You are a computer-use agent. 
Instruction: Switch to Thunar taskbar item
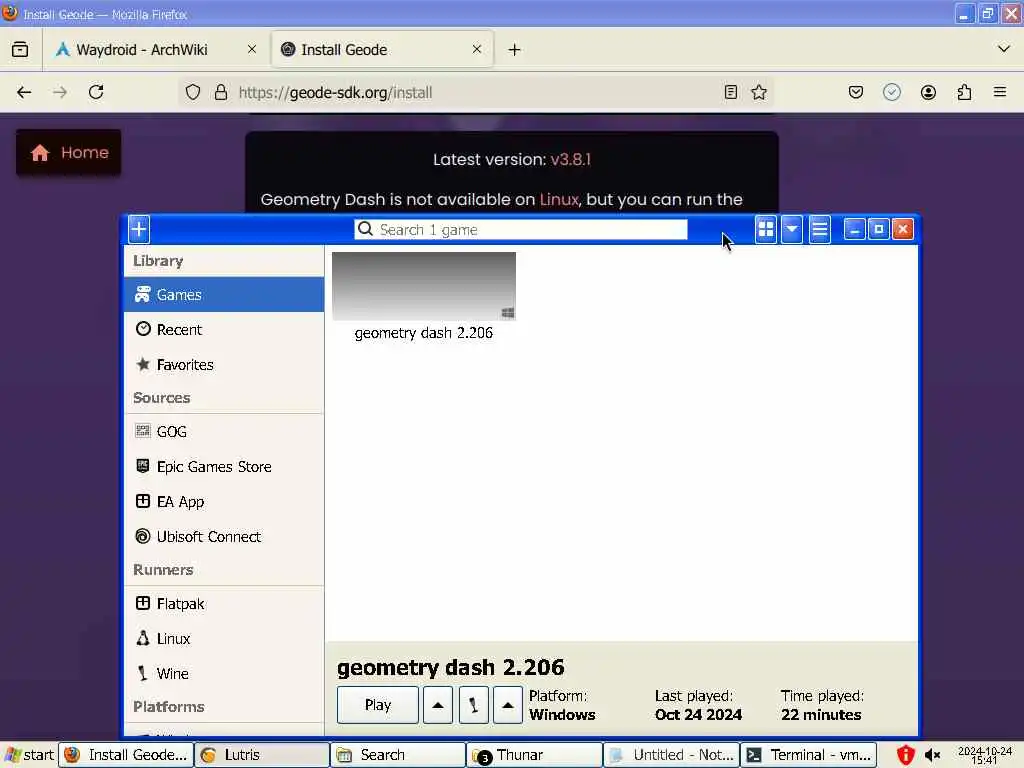(x=535, y=755)
